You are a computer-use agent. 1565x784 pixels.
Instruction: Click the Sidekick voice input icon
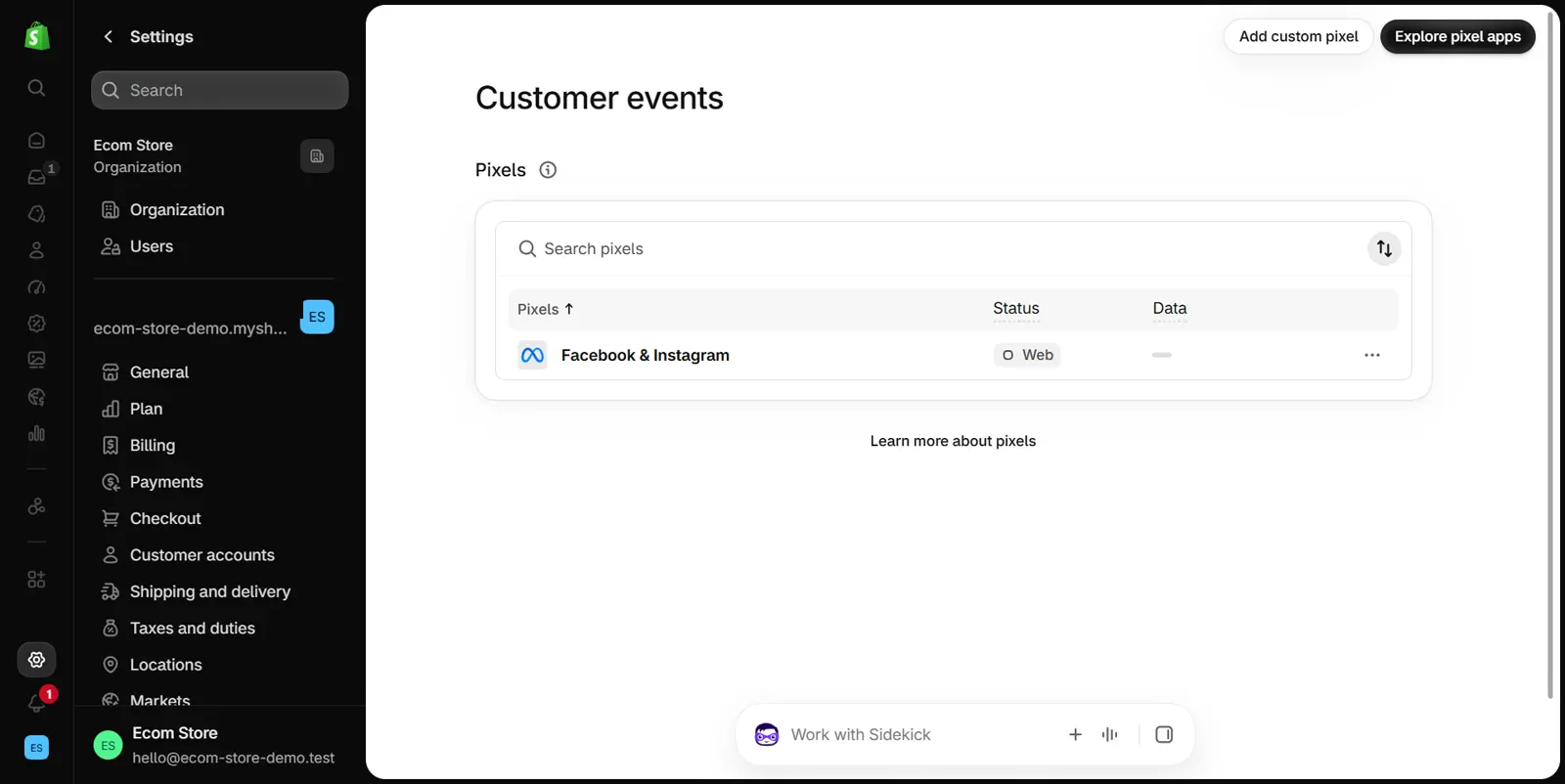(x=1109, y=734)
